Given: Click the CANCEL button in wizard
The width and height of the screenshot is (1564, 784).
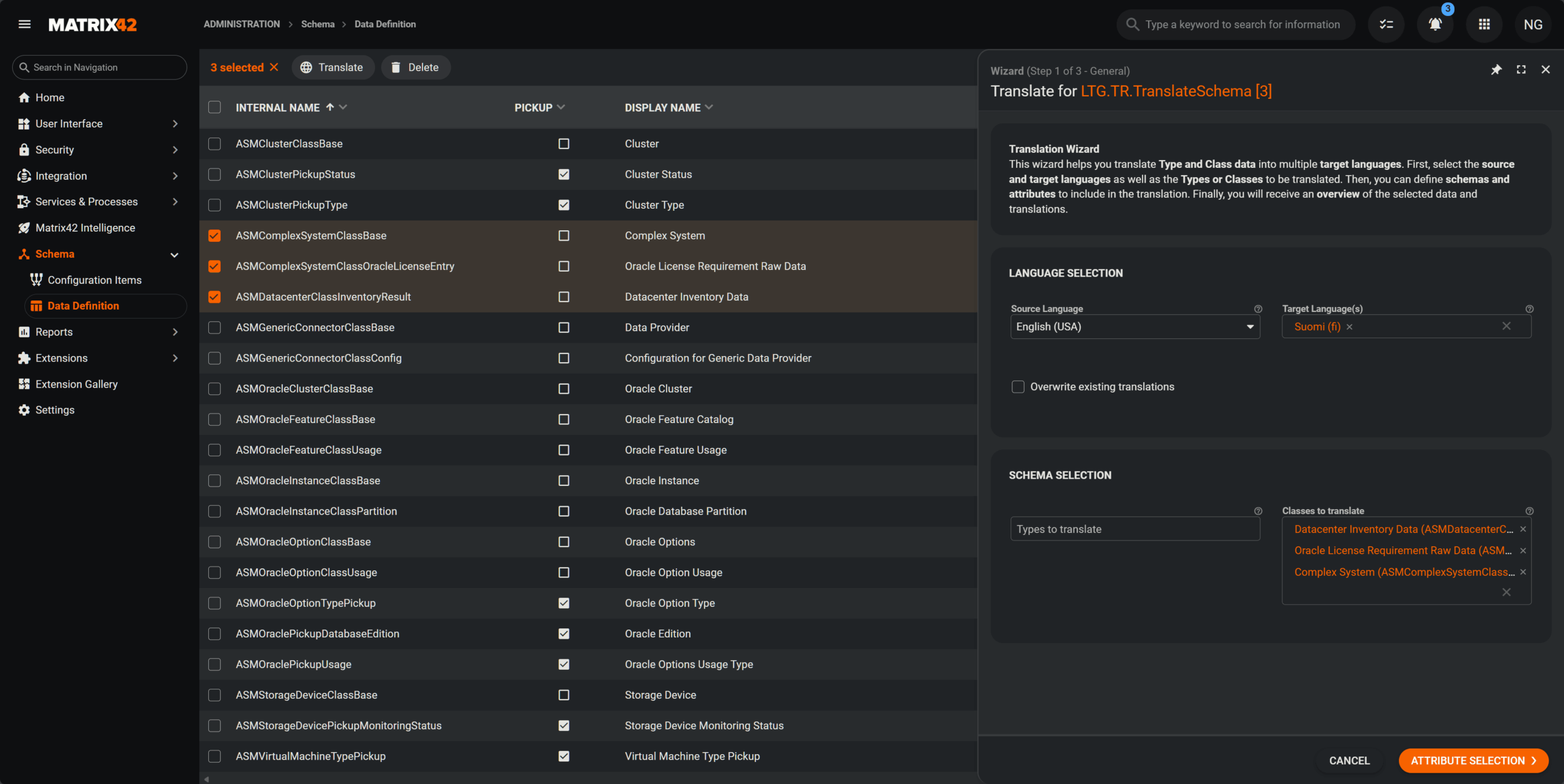Looking at the screenshot, I should pos(1350,761).
